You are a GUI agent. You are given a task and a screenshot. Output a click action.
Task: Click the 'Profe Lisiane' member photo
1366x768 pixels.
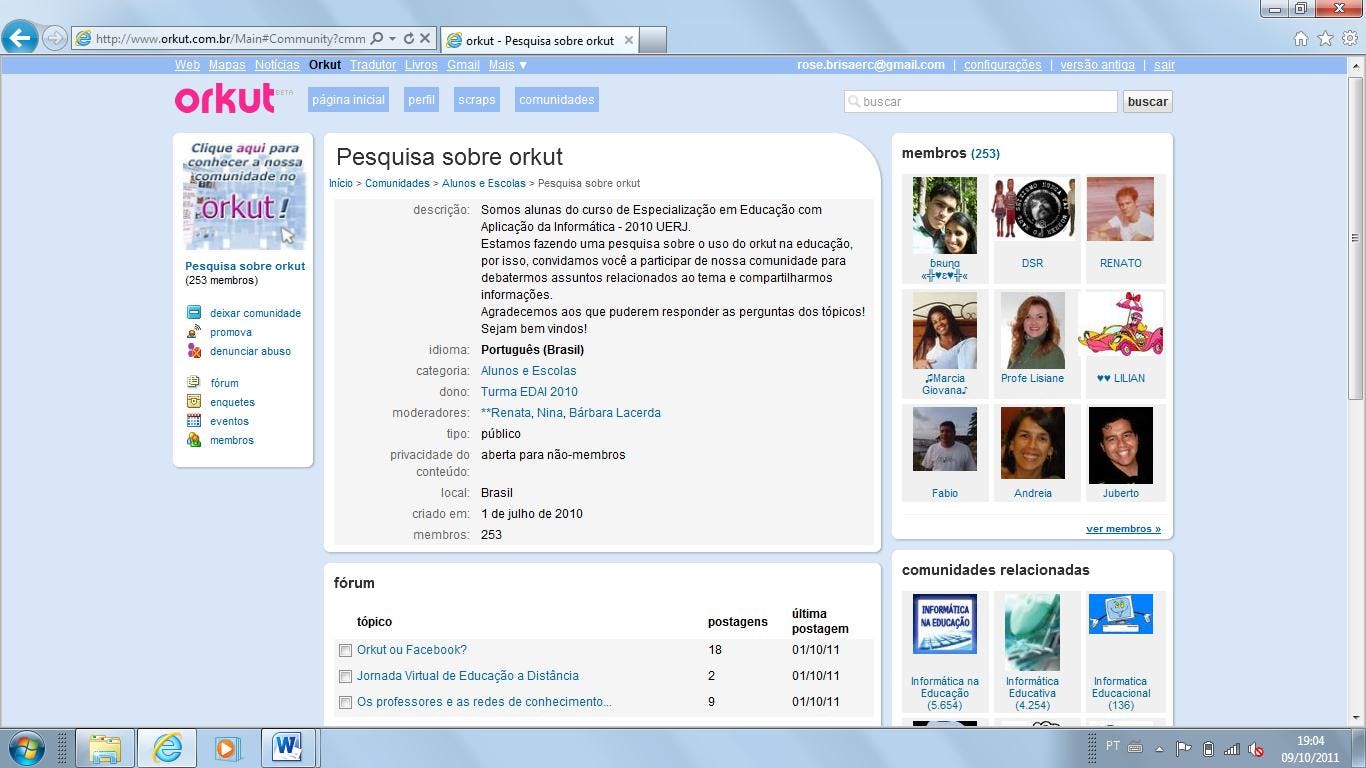click(x=1032, y=331)
